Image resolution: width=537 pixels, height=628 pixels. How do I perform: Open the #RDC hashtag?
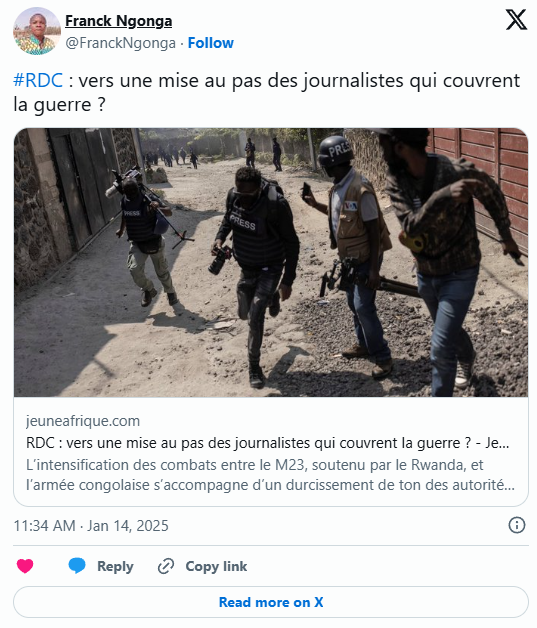coord(38,81)
